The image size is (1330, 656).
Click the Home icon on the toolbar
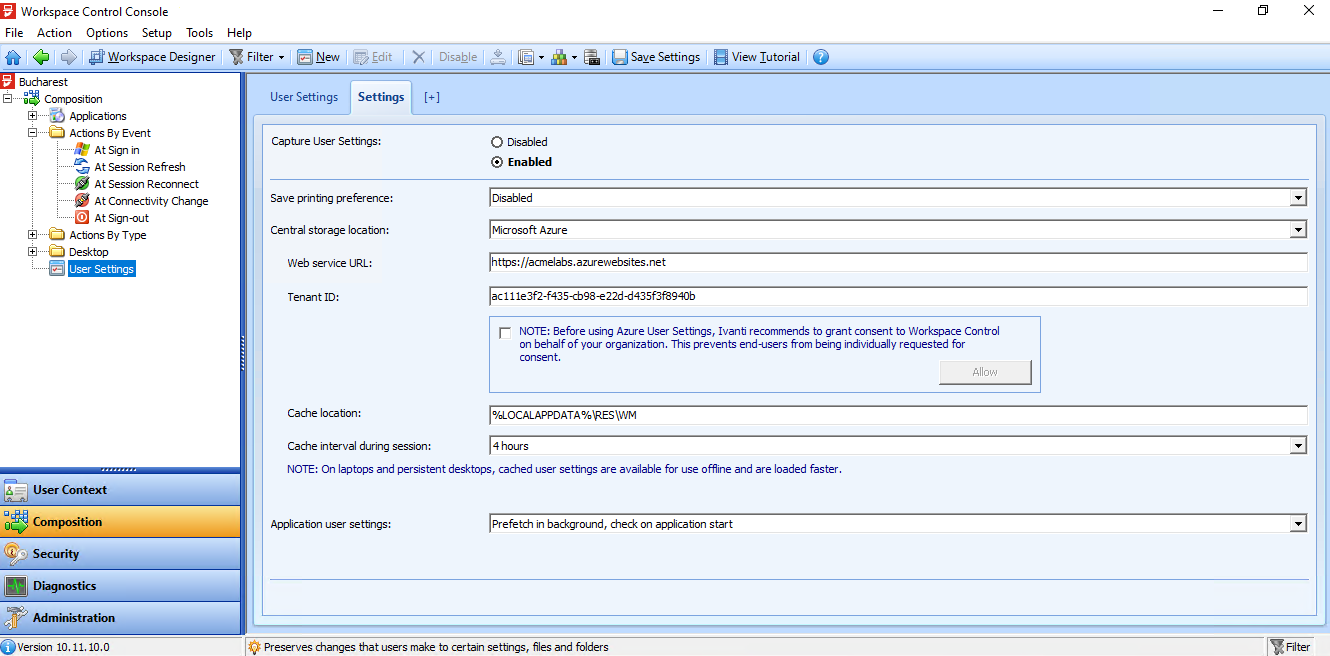point(12,57)
